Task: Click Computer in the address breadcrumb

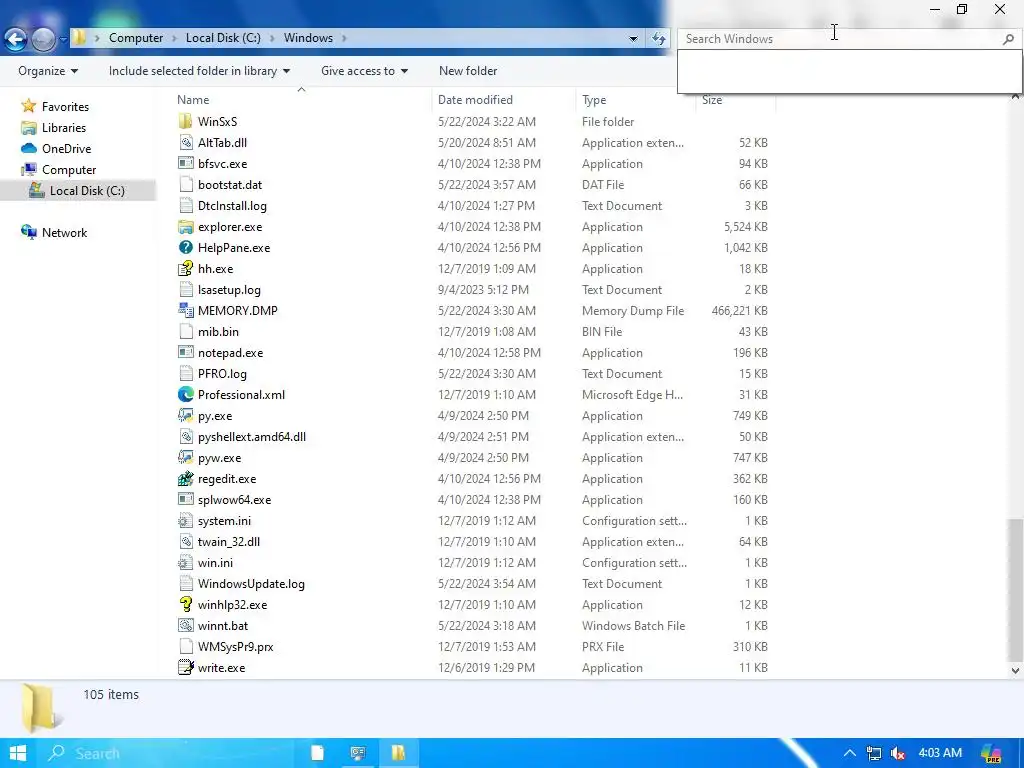Action: coord(136,38)
